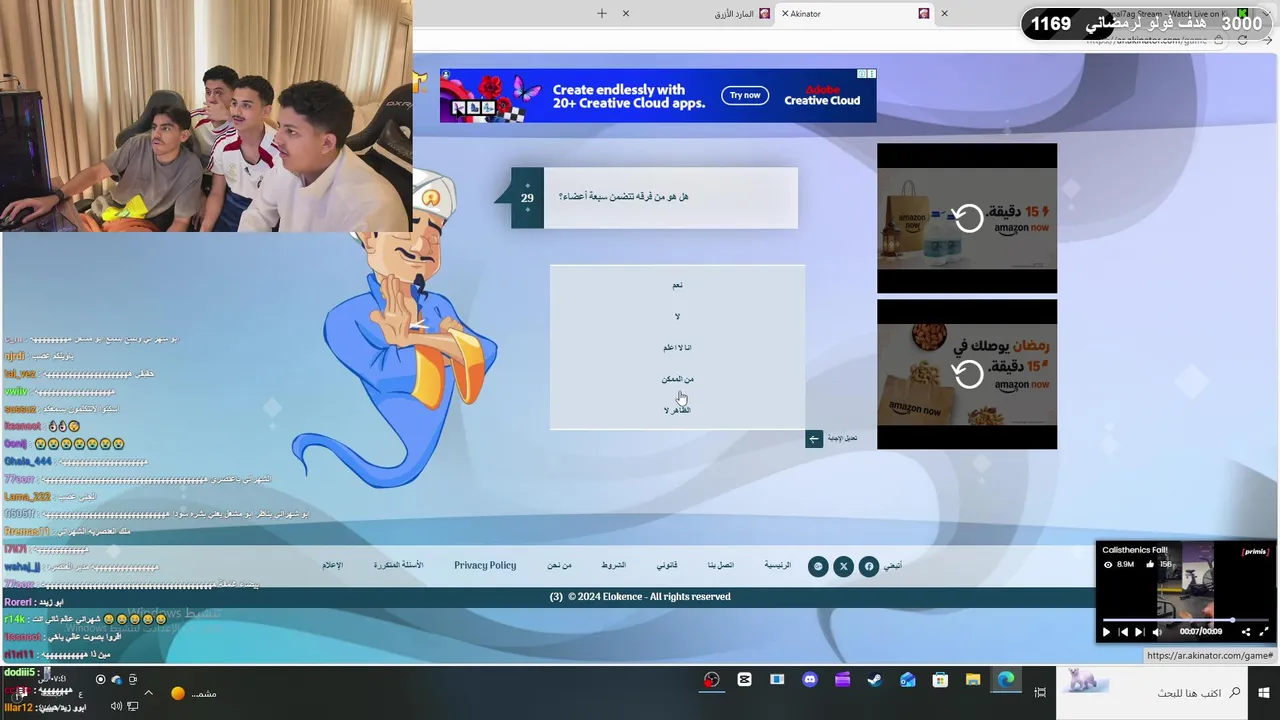
Task: Open the من نحن (About us) footer link
Action: pyautogui.click(x=559, y=565)
